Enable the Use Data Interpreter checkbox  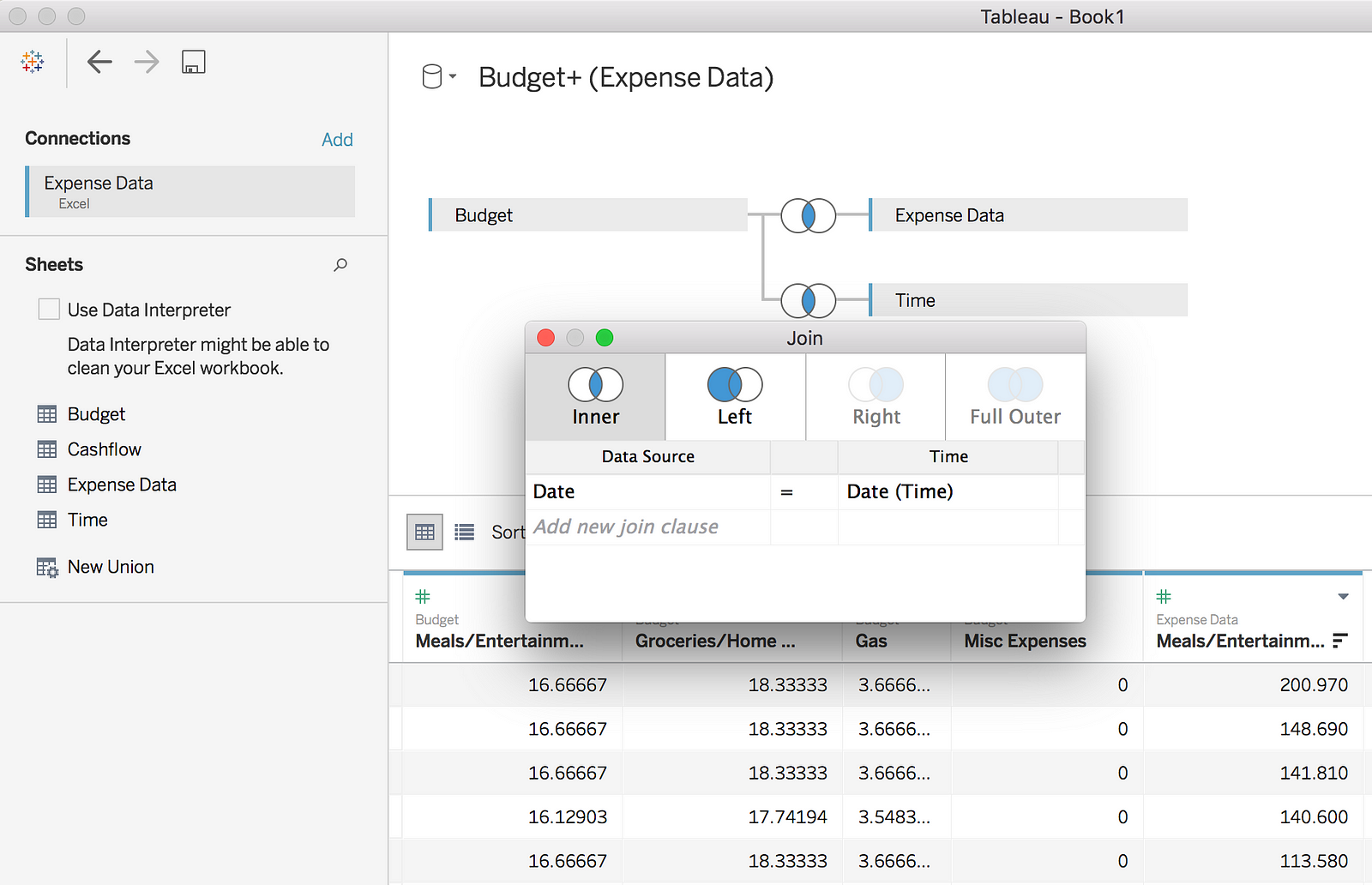pyautogui.click(x=49, y=310)
